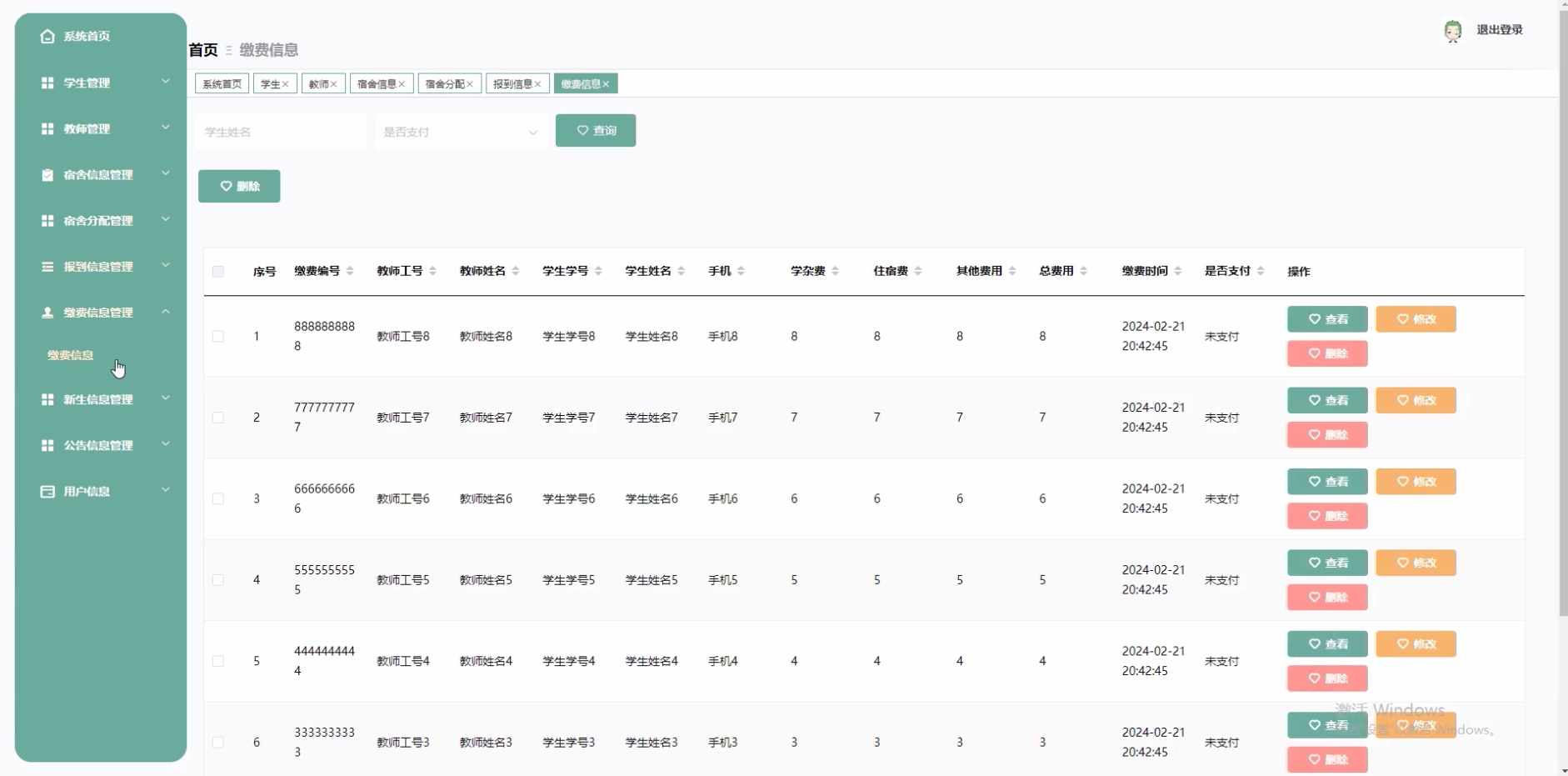Click the 新生信息管理 grid icon

pyautogui.click(x=47, y=399)
